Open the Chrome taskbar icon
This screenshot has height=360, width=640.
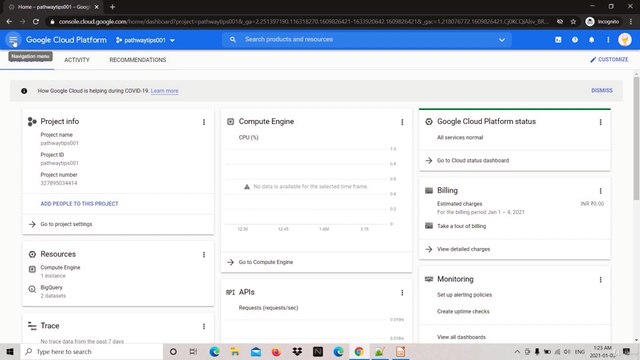pos(359,351)
